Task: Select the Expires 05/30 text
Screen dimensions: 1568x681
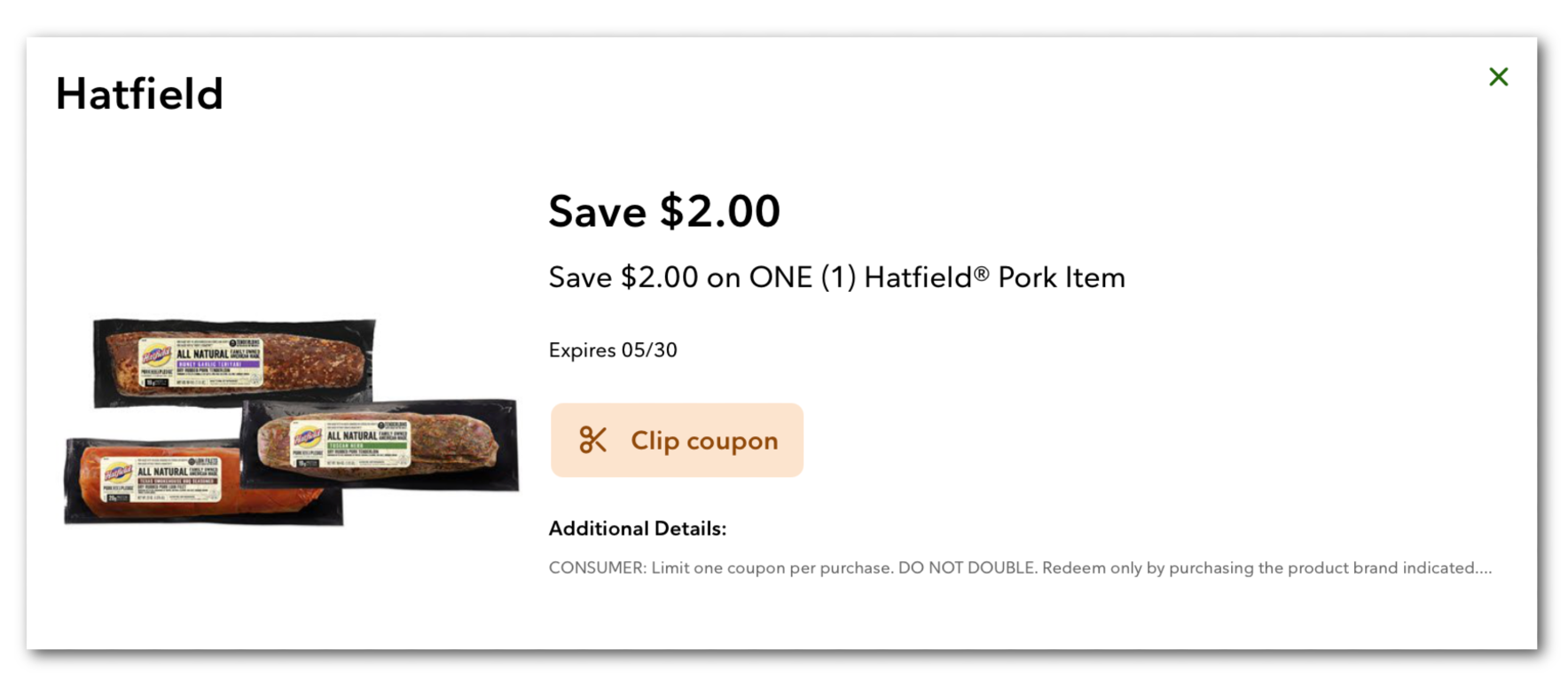Action: click(613, 349)
